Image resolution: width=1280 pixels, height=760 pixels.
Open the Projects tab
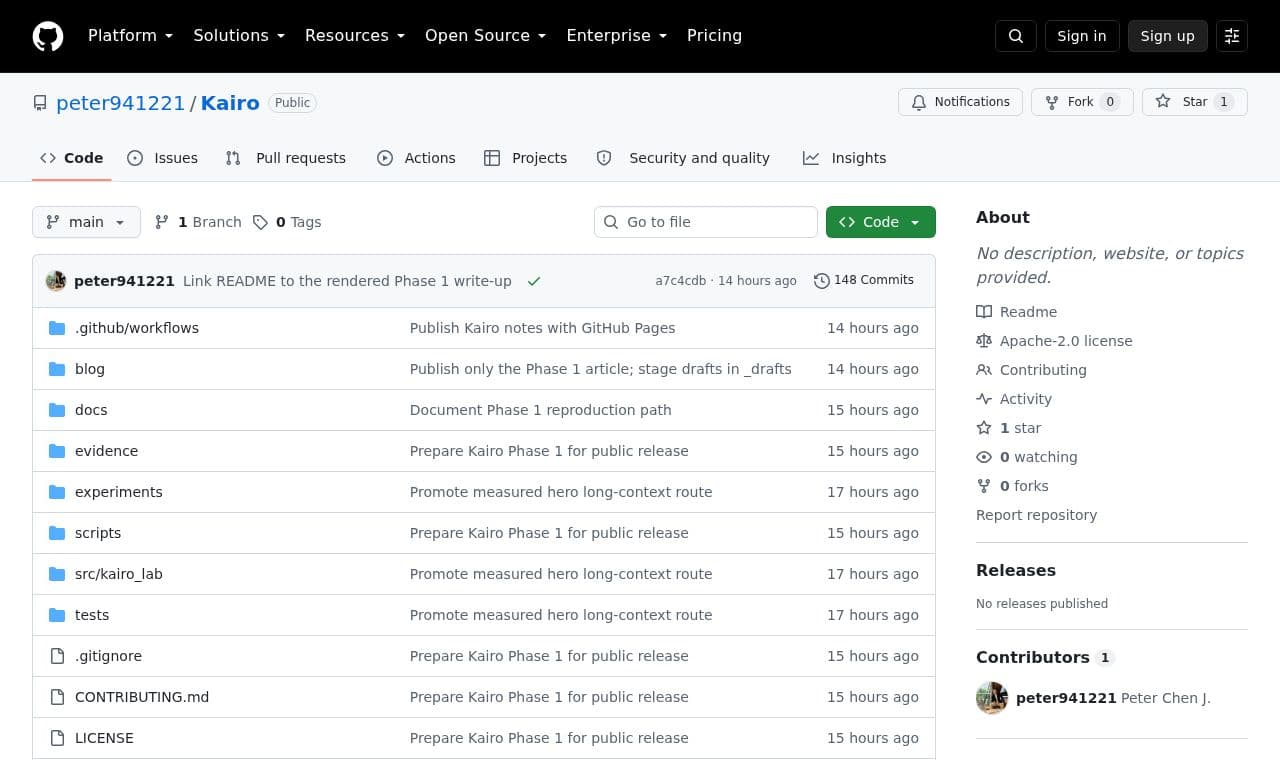(x=526, y=158)
